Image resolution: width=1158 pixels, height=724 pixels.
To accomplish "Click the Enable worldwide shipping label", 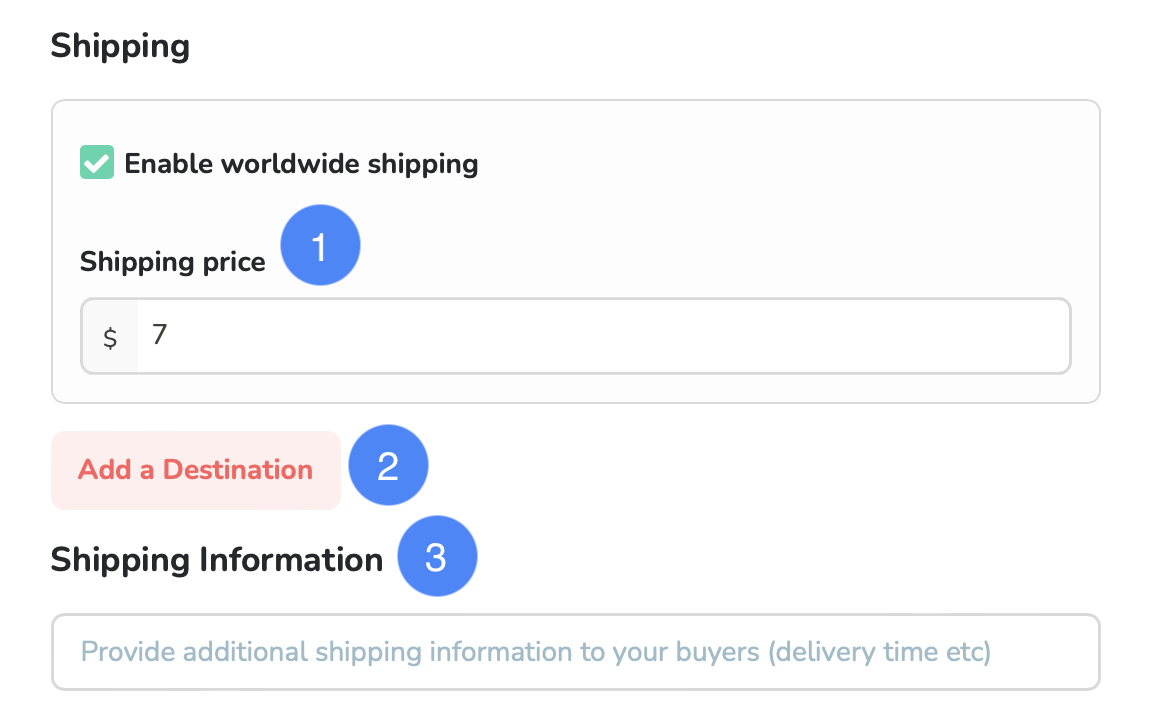I will (301, 164).
